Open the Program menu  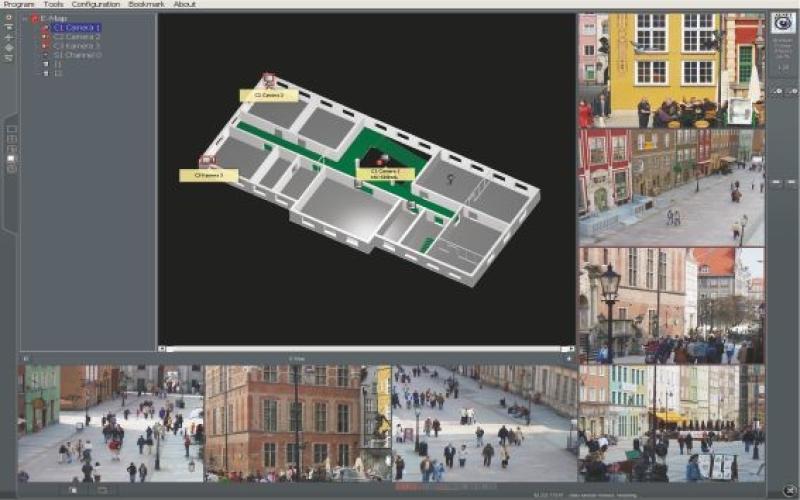(x=18, y=4)
